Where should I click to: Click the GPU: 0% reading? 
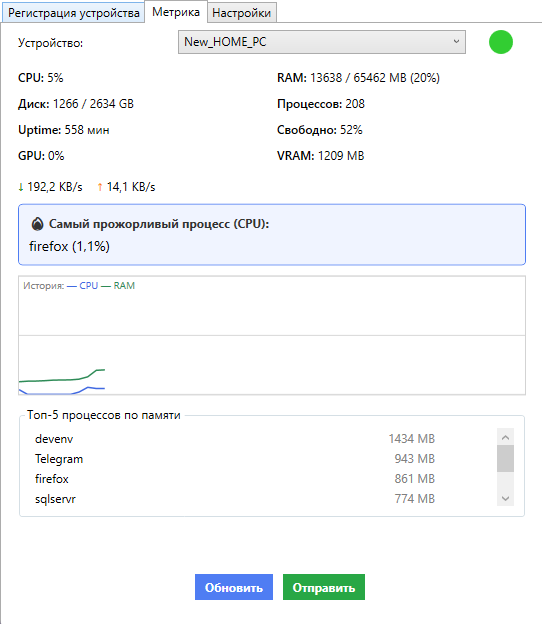41,156
